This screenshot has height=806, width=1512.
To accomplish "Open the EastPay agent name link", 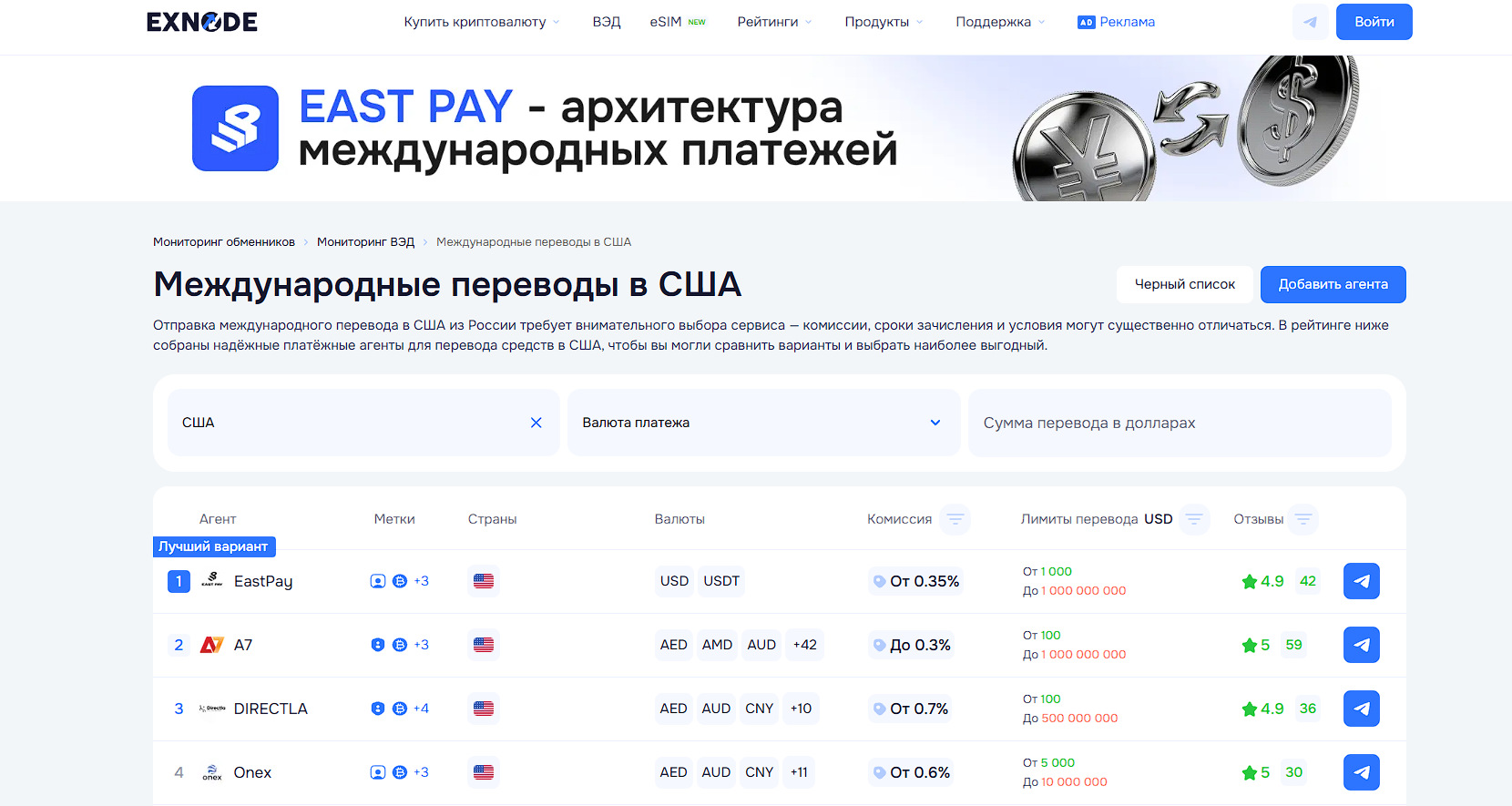I will coord(263,581).
